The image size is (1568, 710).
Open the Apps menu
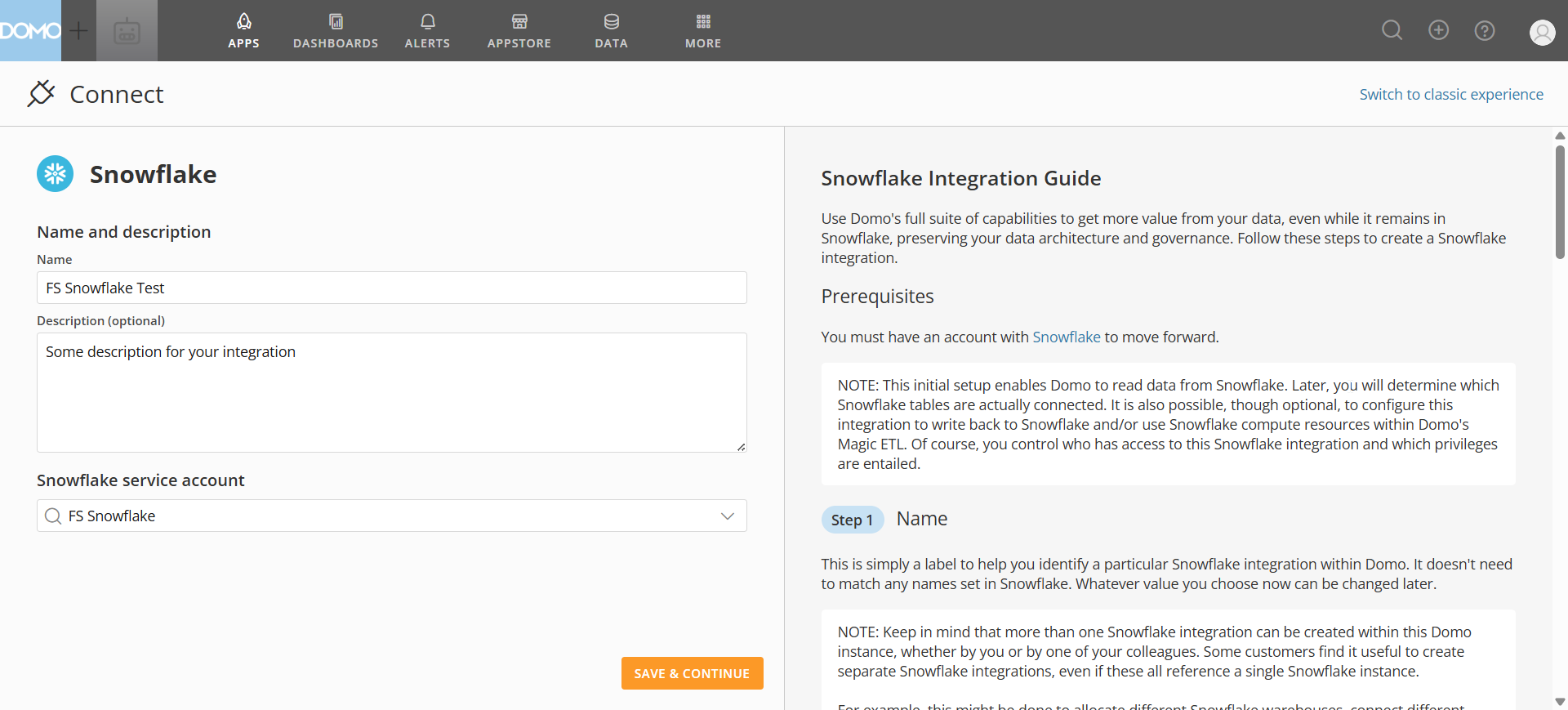[x=243, y=31]
